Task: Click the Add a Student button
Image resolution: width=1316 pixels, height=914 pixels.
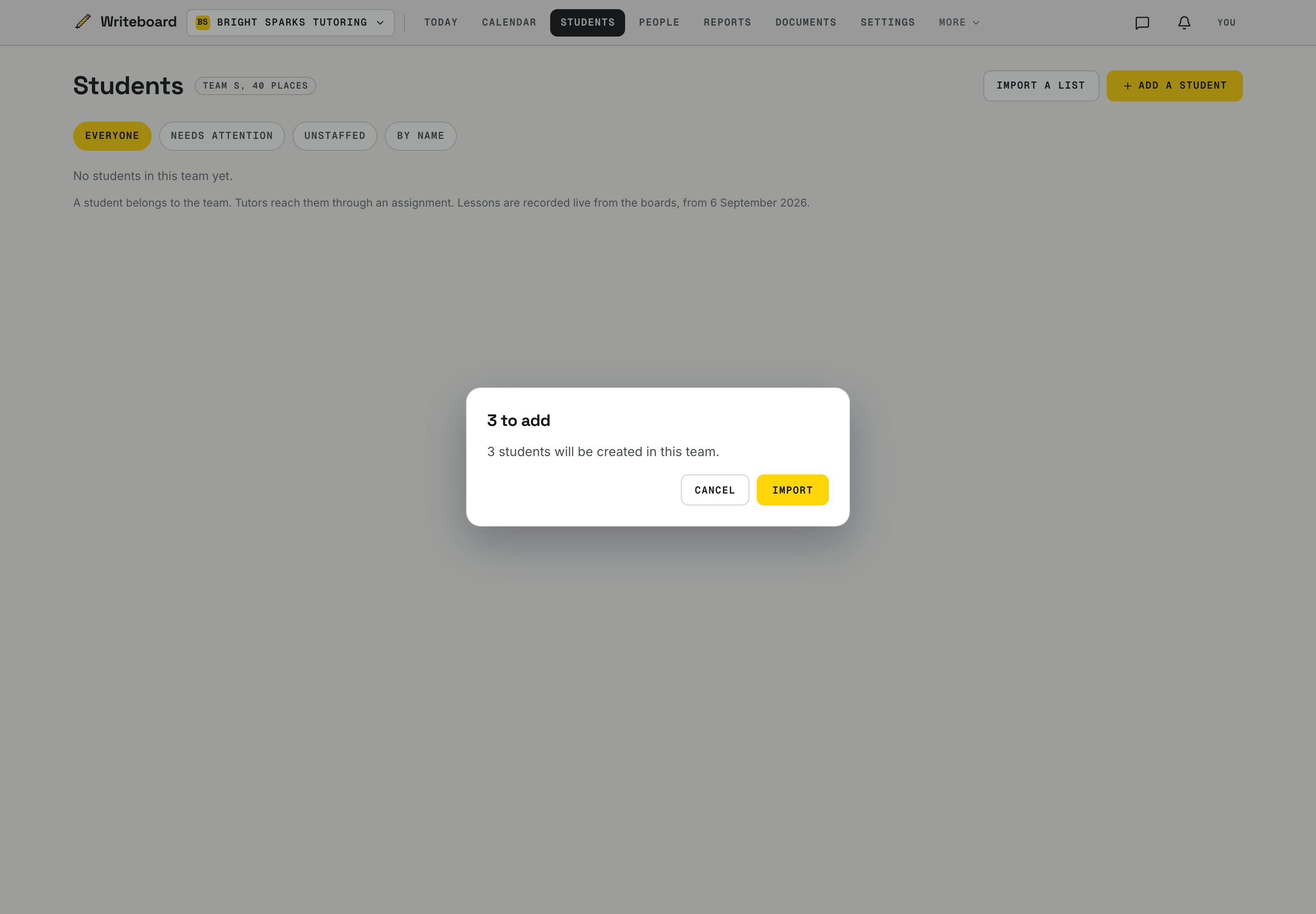Action: click(x=1174, y=85)
